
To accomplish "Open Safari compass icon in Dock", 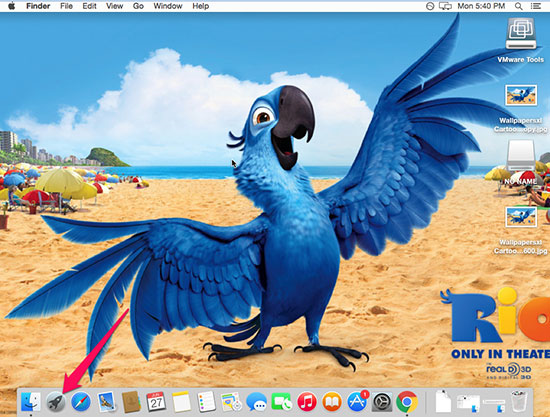I will pos(81,402).
